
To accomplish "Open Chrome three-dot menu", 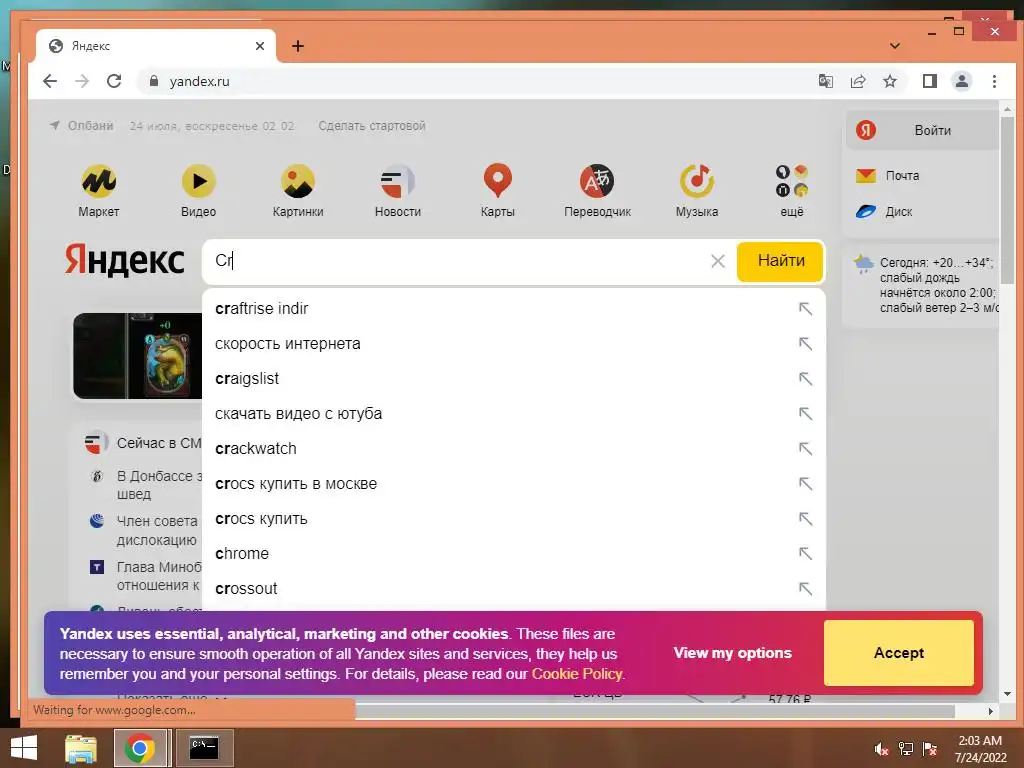I will (994, 81).
